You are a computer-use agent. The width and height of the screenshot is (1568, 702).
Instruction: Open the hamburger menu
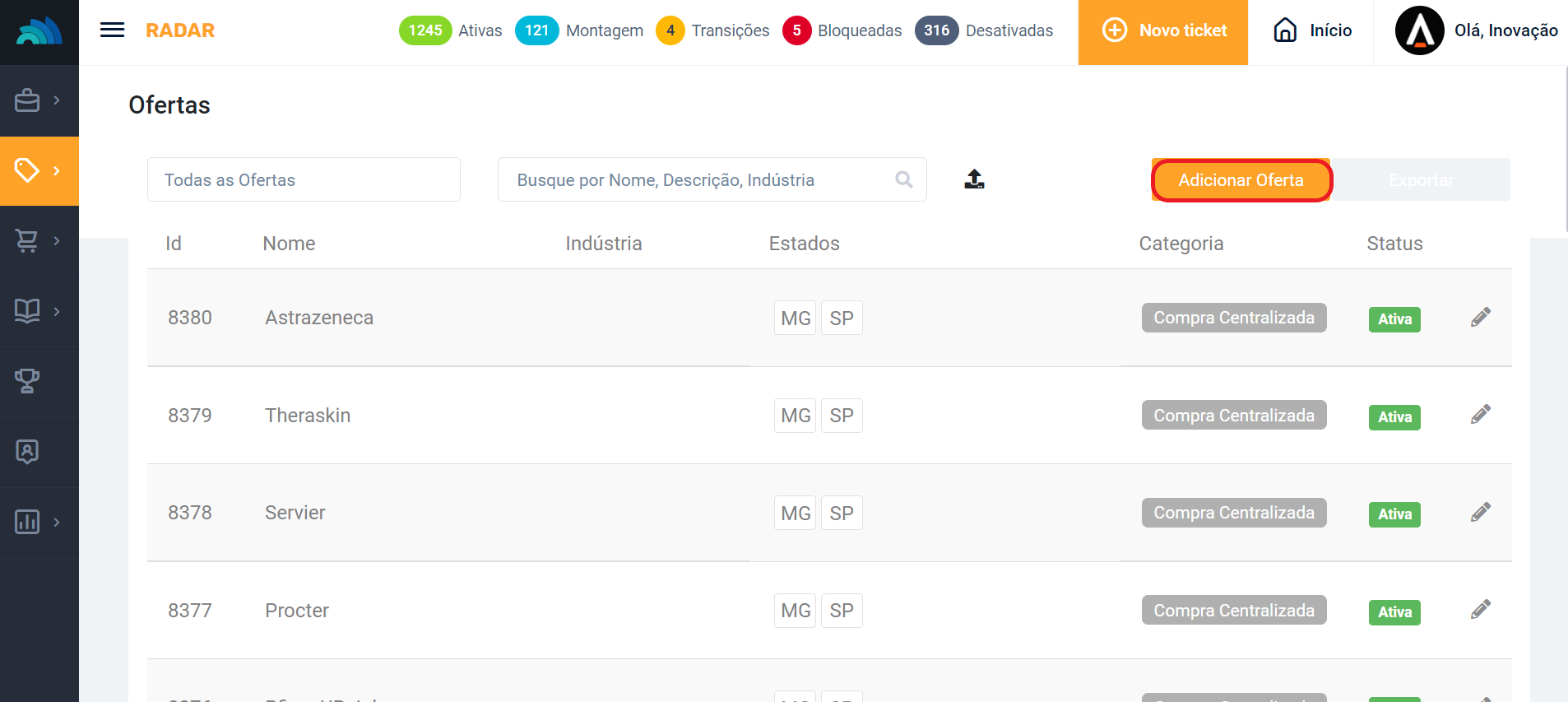(x=112, y=30)
